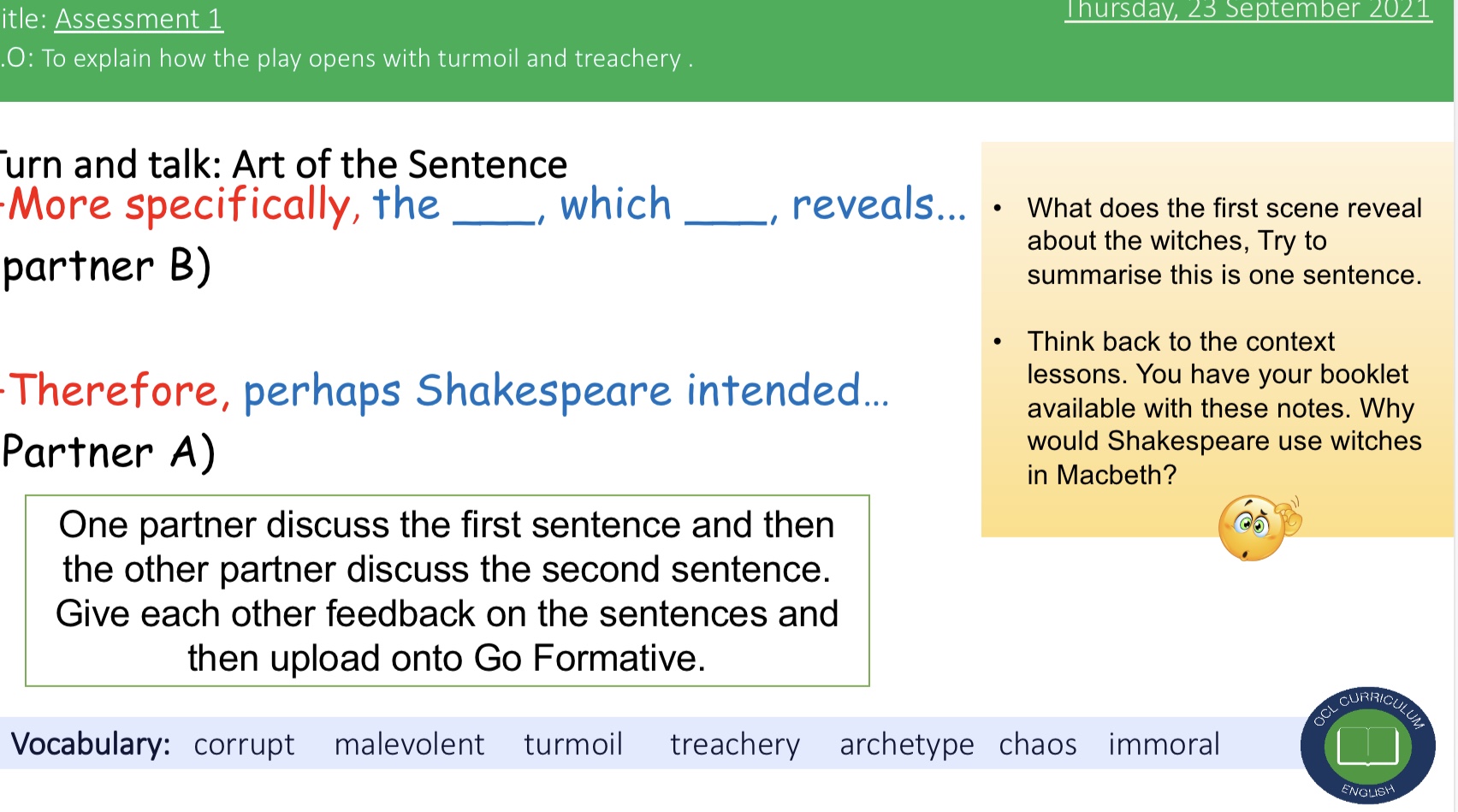Click the underlined Assessment 1 title

pyautogui.click(x=139, y=19)
